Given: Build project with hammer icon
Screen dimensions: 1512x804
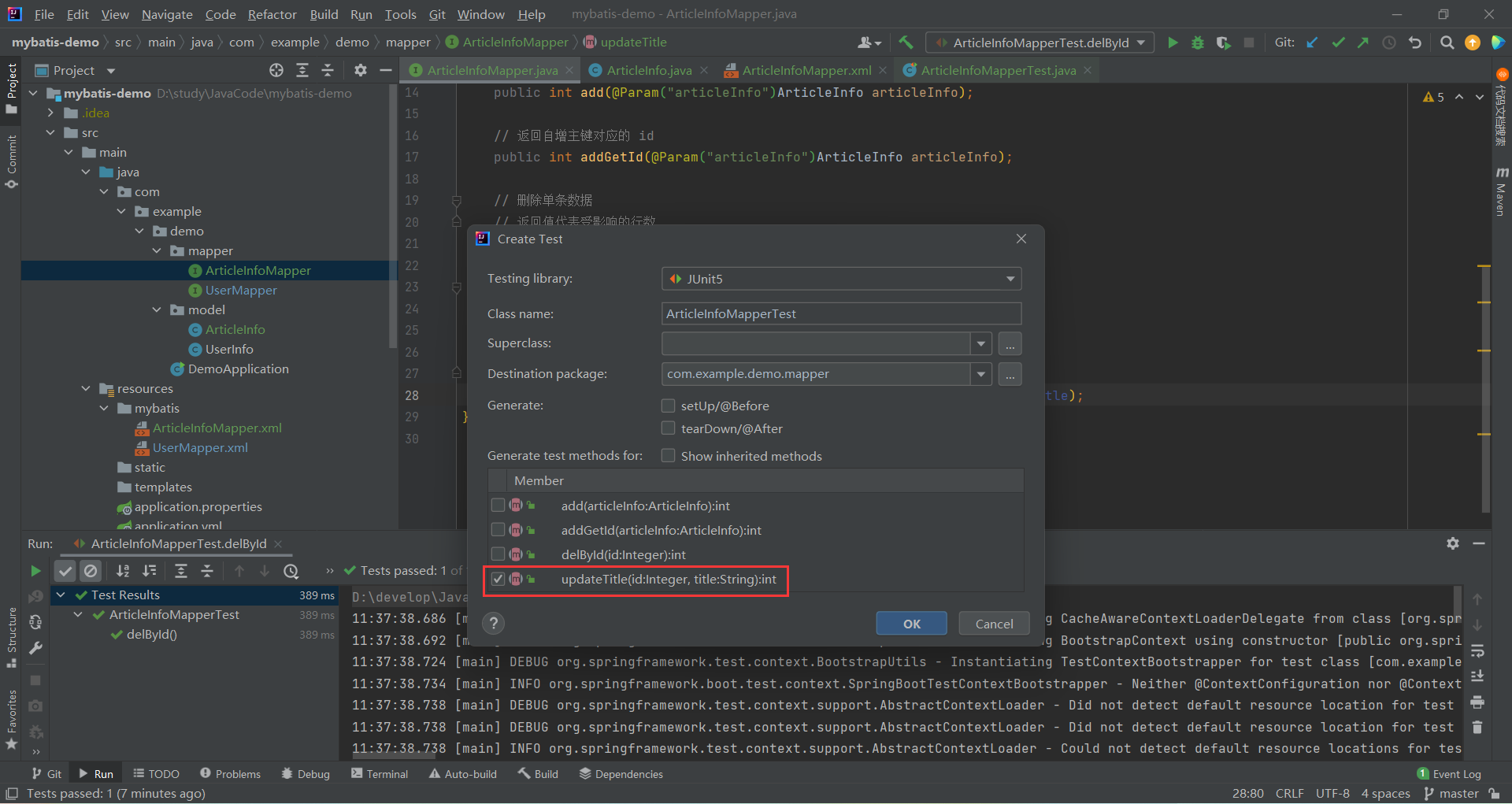Looking at the screenshot, I should coord(906,43).
